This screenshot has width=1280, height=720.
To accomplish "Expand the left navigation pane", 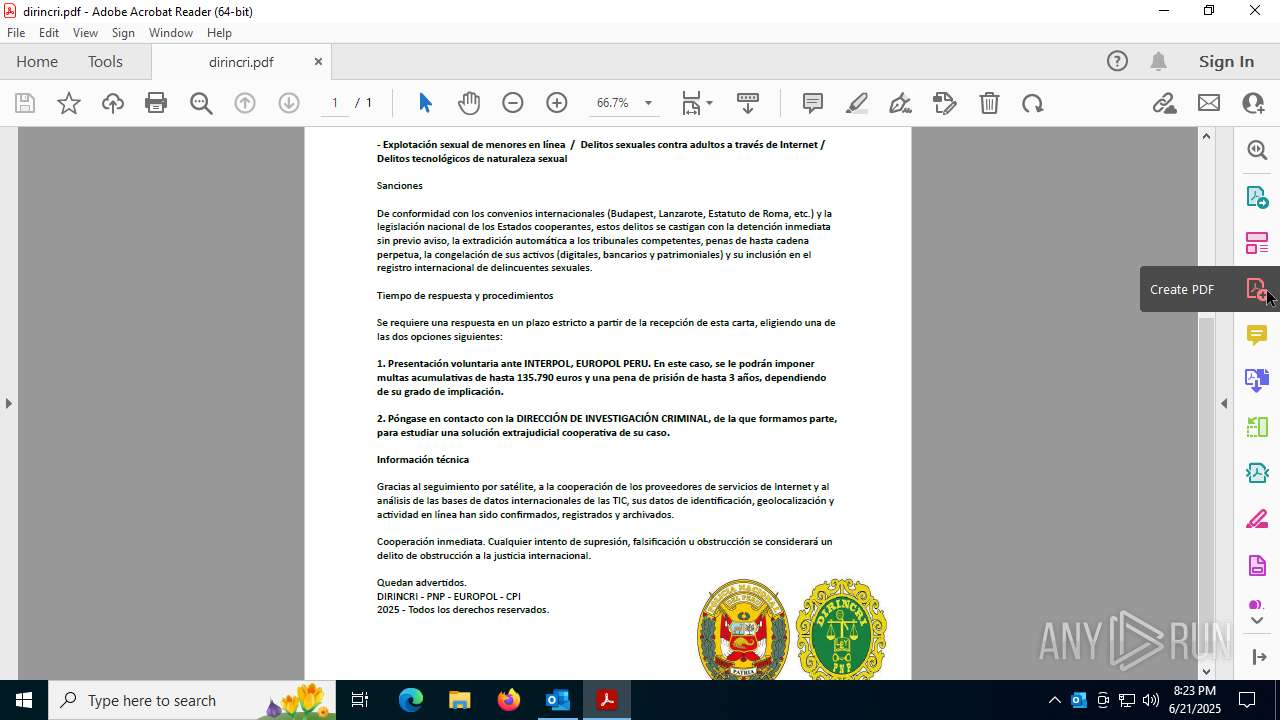I will (x=8, y=403).
